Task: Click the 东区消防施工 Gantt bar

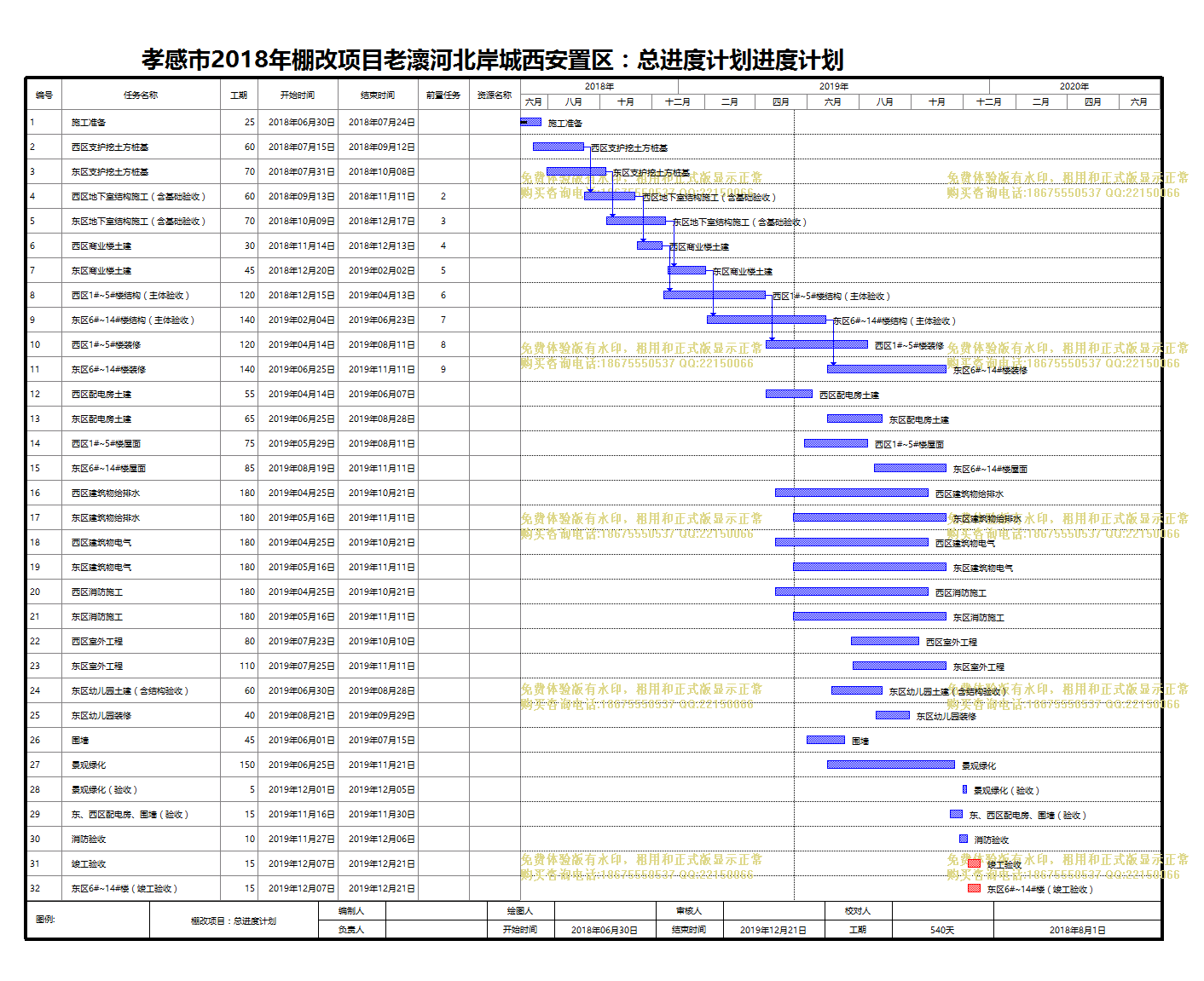Action: click(x=870, y=616)
